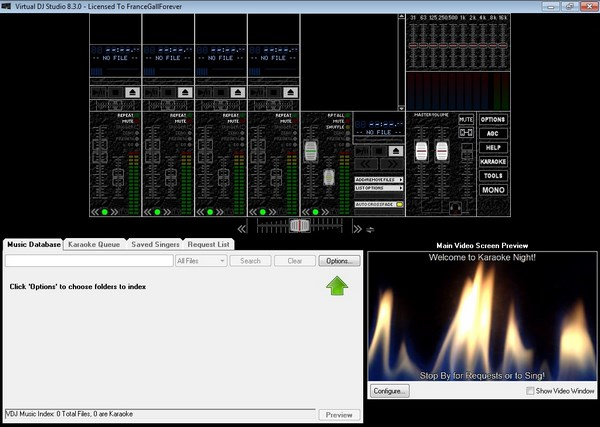The image size is (600, 427).
Task: Toggle the master MUTE button
Action: [466, 119]
